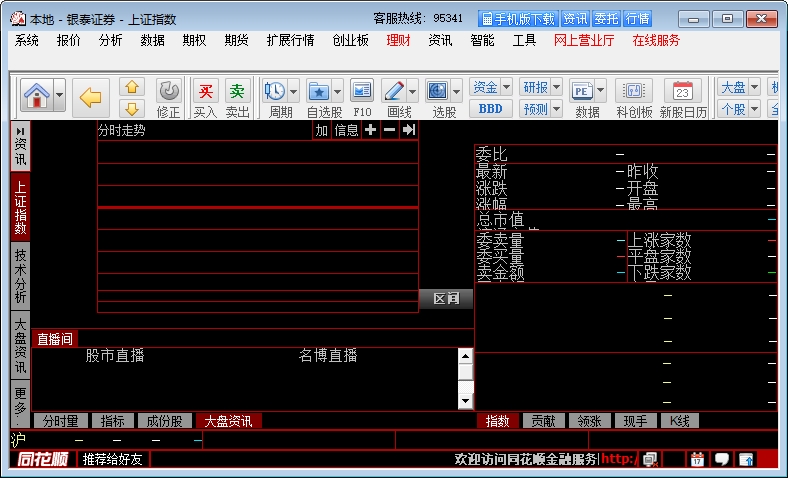Image resolution: width=788 pixels, height=478 pixels.
Task: Expand the 周期 period dropdown arrow
Action: coord(292,91)
